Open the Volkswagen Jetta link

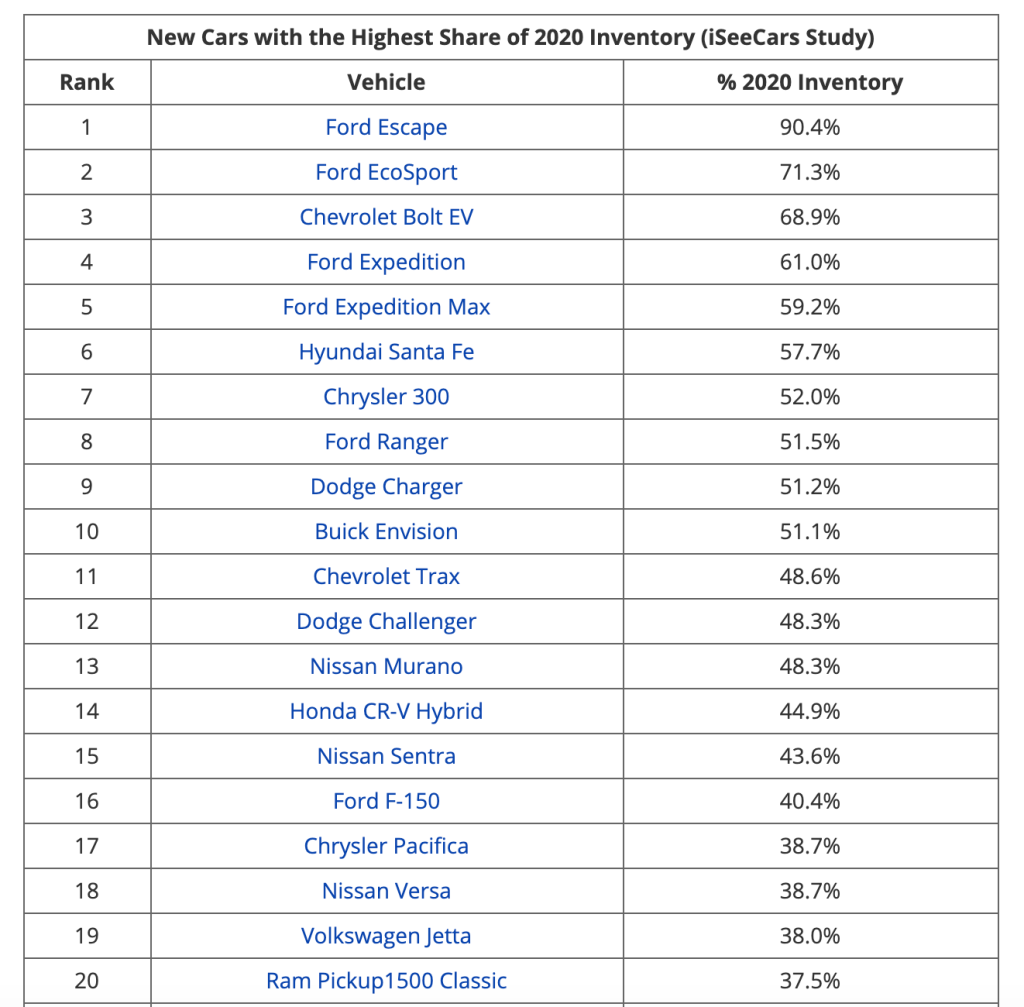386,937
